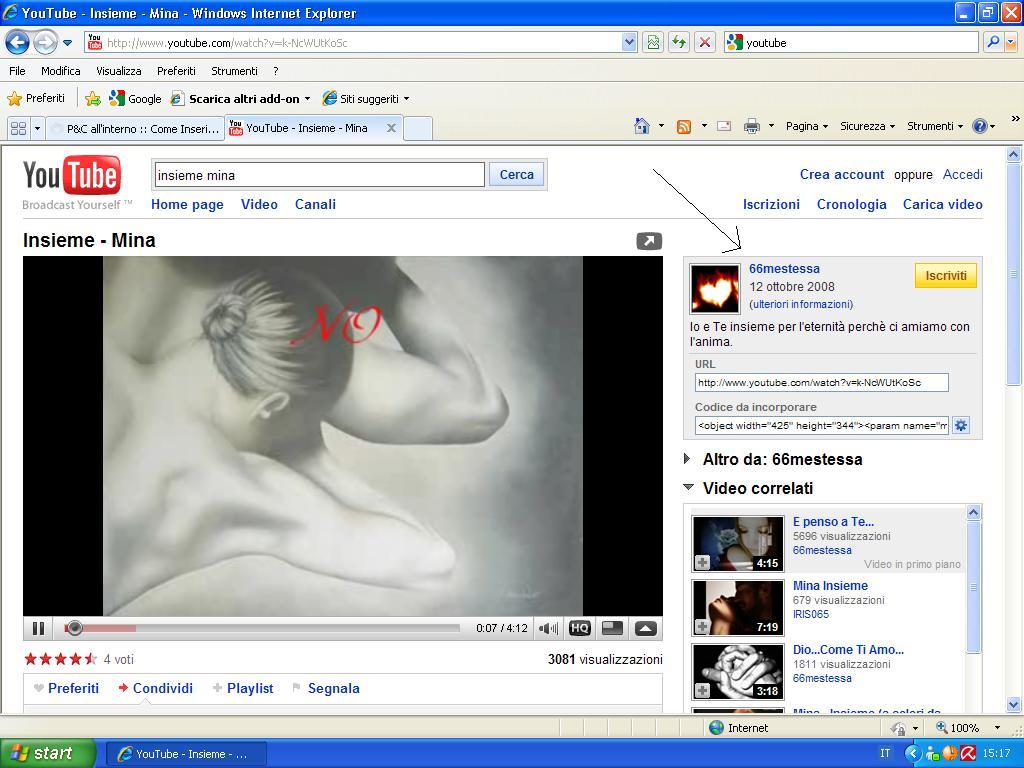Click the pop-out video arrow icon

pyautogui.click(x=649, y=241)
